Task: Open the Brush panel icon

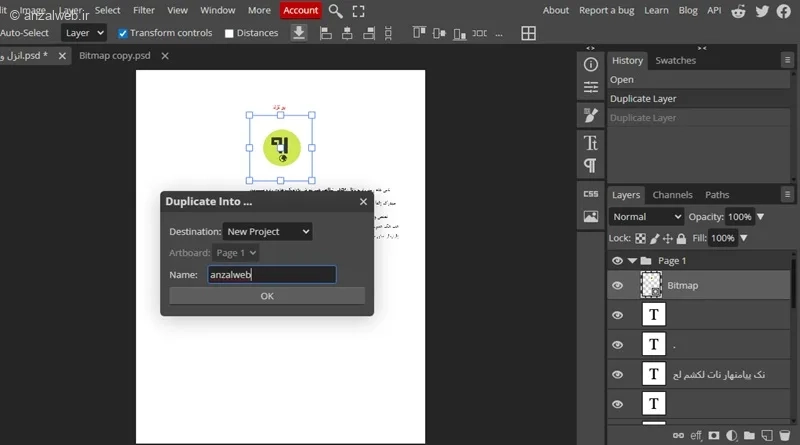Action: point(591,115)
